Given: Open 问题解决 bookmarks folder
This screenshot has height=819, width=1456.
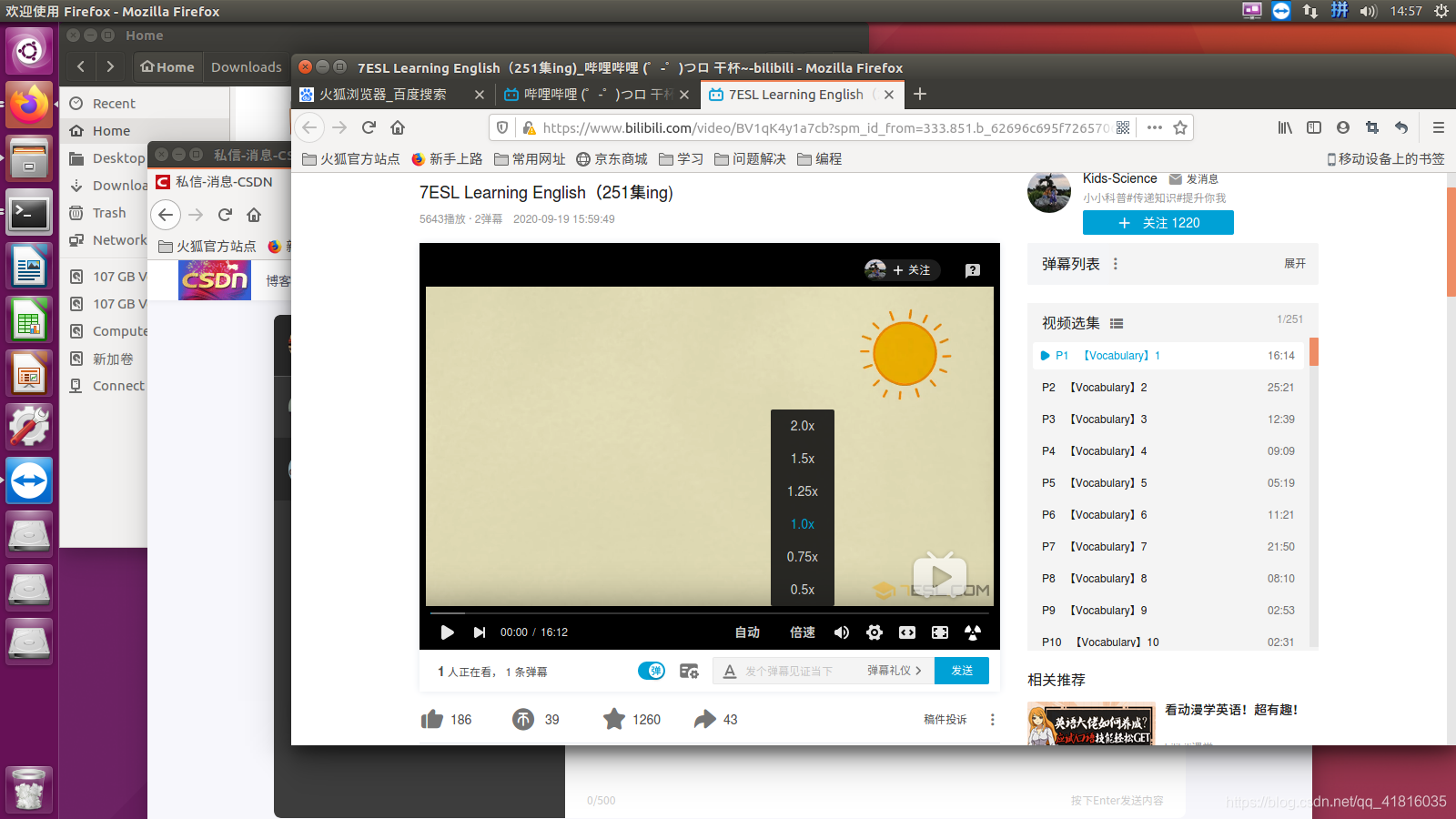Looking at the screenshot, I should tap(751, 159).
